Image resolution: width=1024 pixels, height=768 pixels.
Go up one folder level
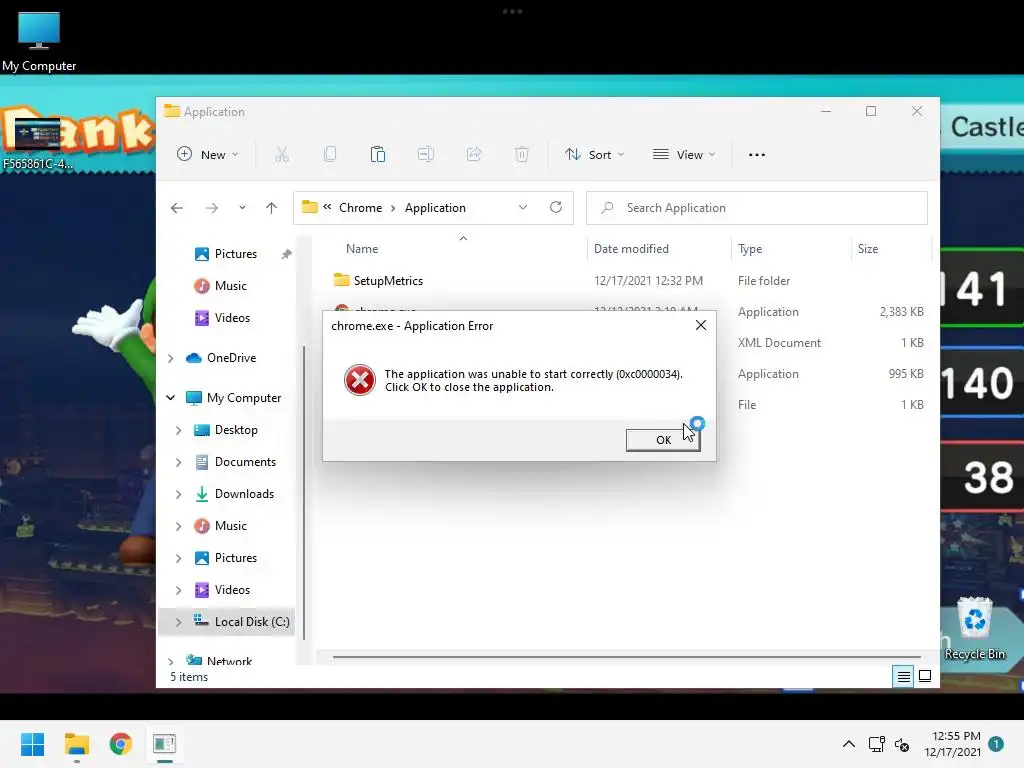tap(271, 208)
